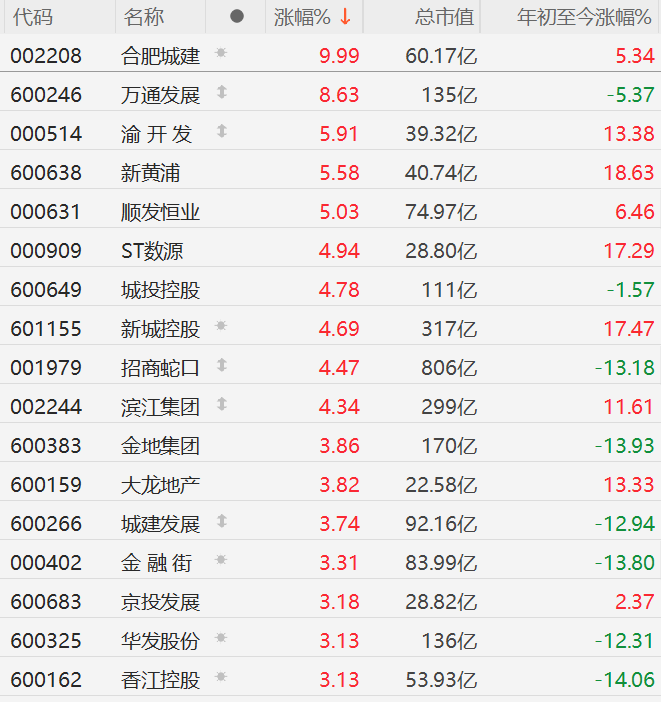The image size is (661, 702).
Task: Select stock code 600383
Action: point(46,445)
